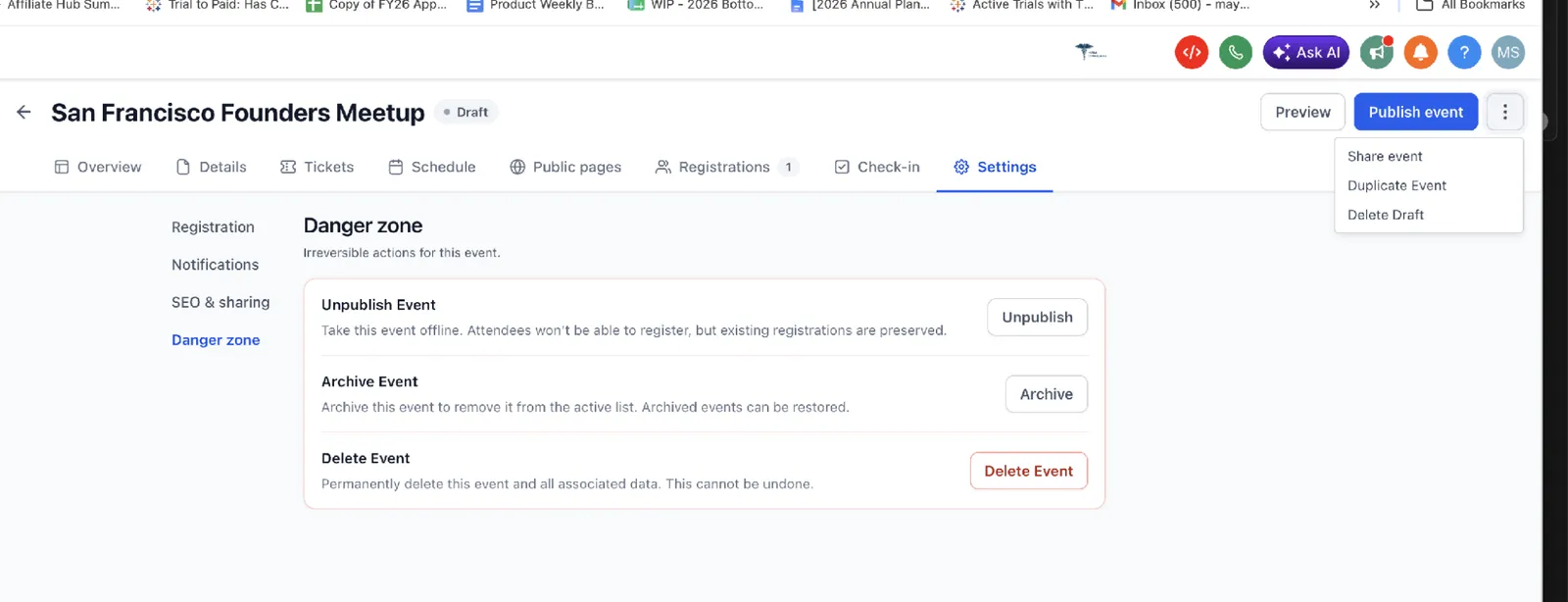The image size is (1568, 602).
Task: Toggle the three-dot more options menu
Action: [x=1505, y=112]
